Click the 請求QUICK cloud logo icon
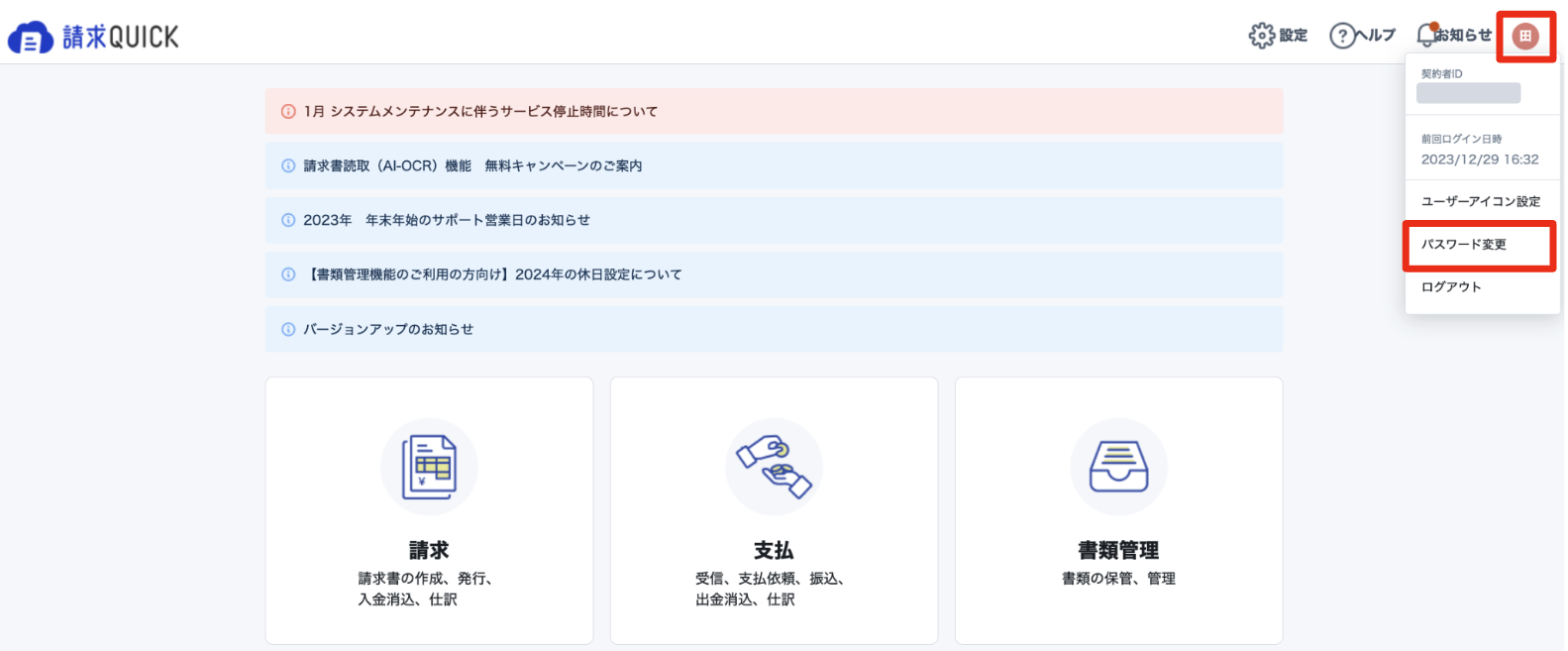The width and height of the screenshot is (1568, 651). point(31,38)
